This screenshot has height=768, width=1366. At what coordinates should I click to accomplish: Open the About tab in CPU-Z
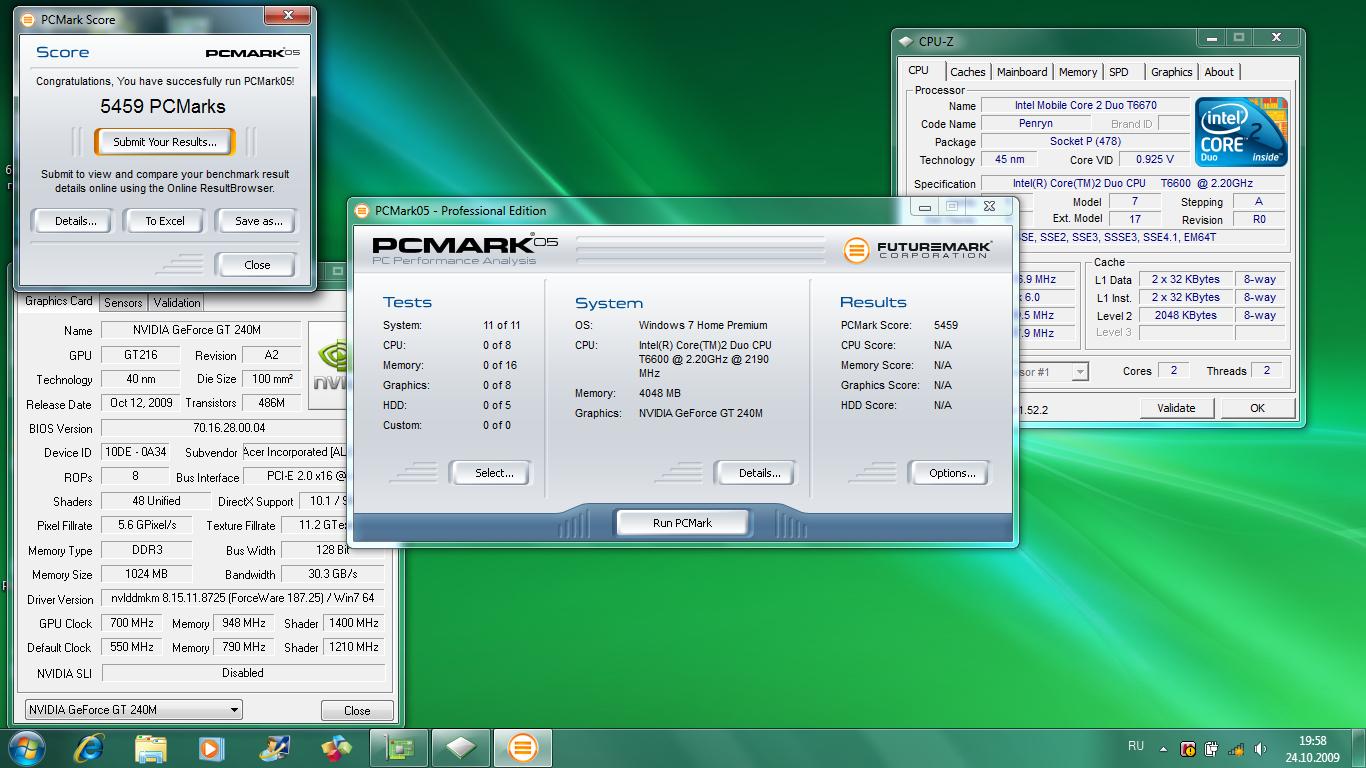tap(1219, 72)
